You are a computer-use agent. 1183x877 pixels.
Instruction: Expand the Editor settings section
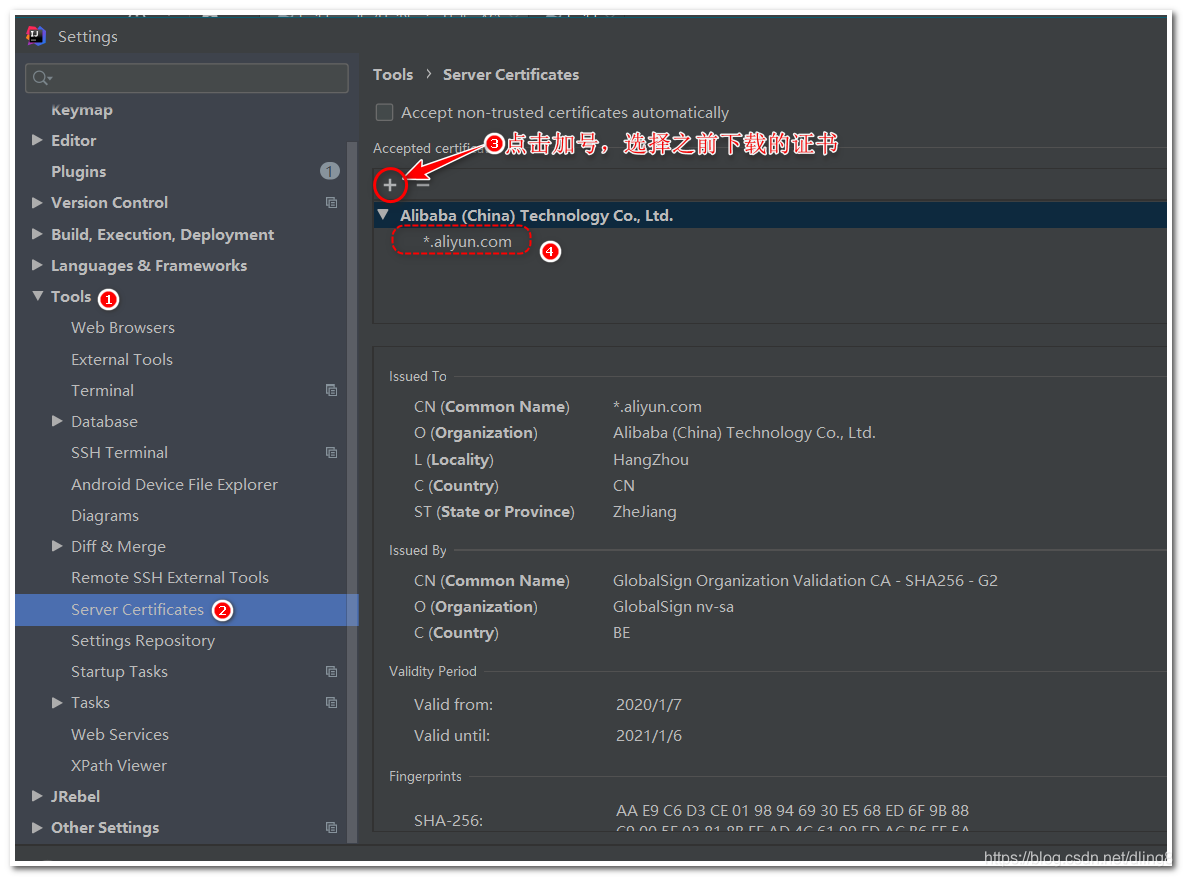[x=37, y=140]
